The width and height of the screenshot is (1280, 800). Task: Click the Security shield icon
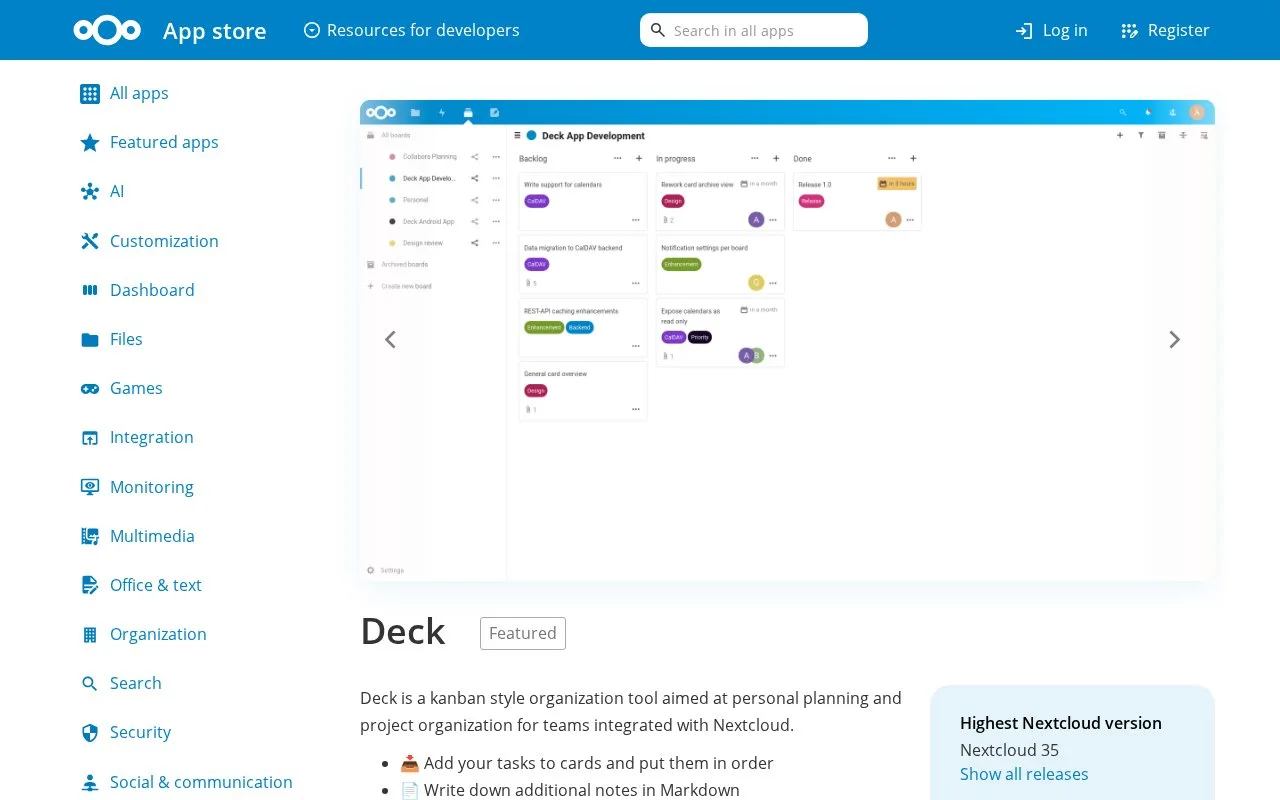coord(90,732)
